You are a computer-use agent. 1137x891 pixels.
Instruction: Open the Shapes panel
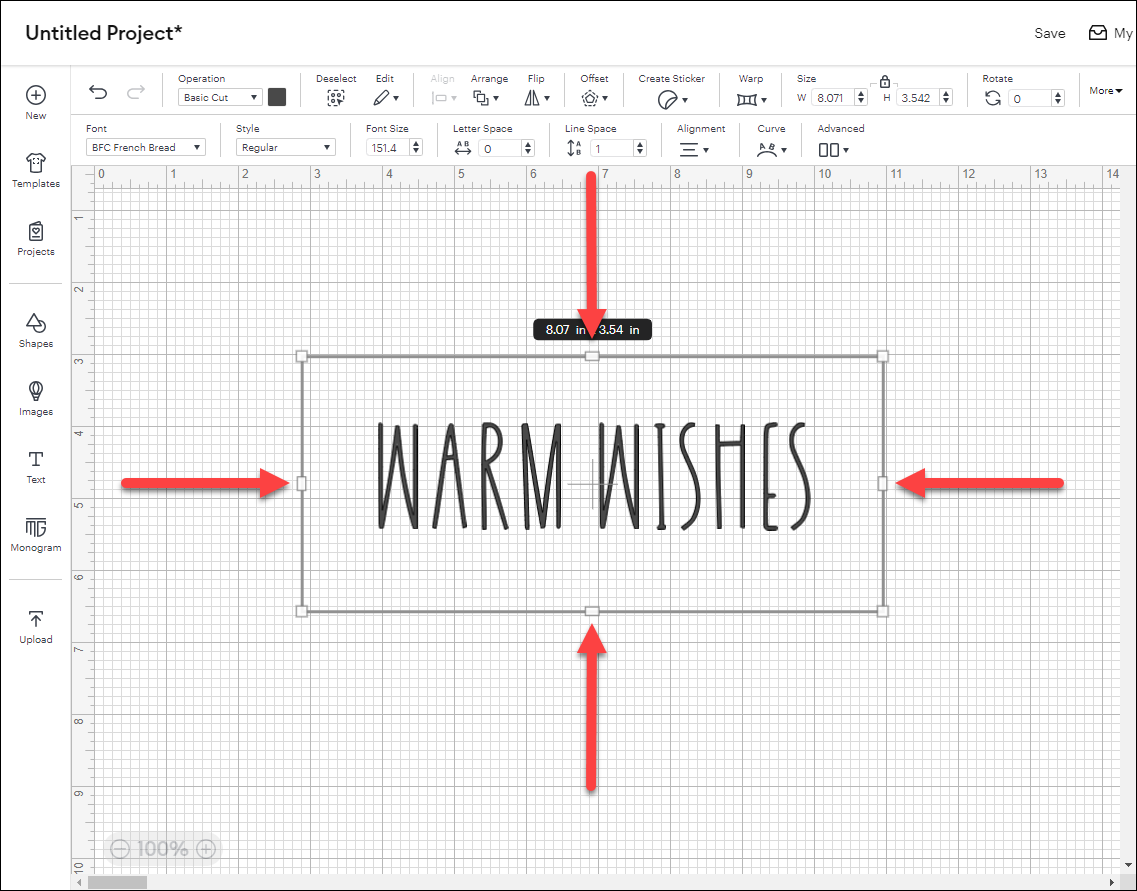point(36,330)
